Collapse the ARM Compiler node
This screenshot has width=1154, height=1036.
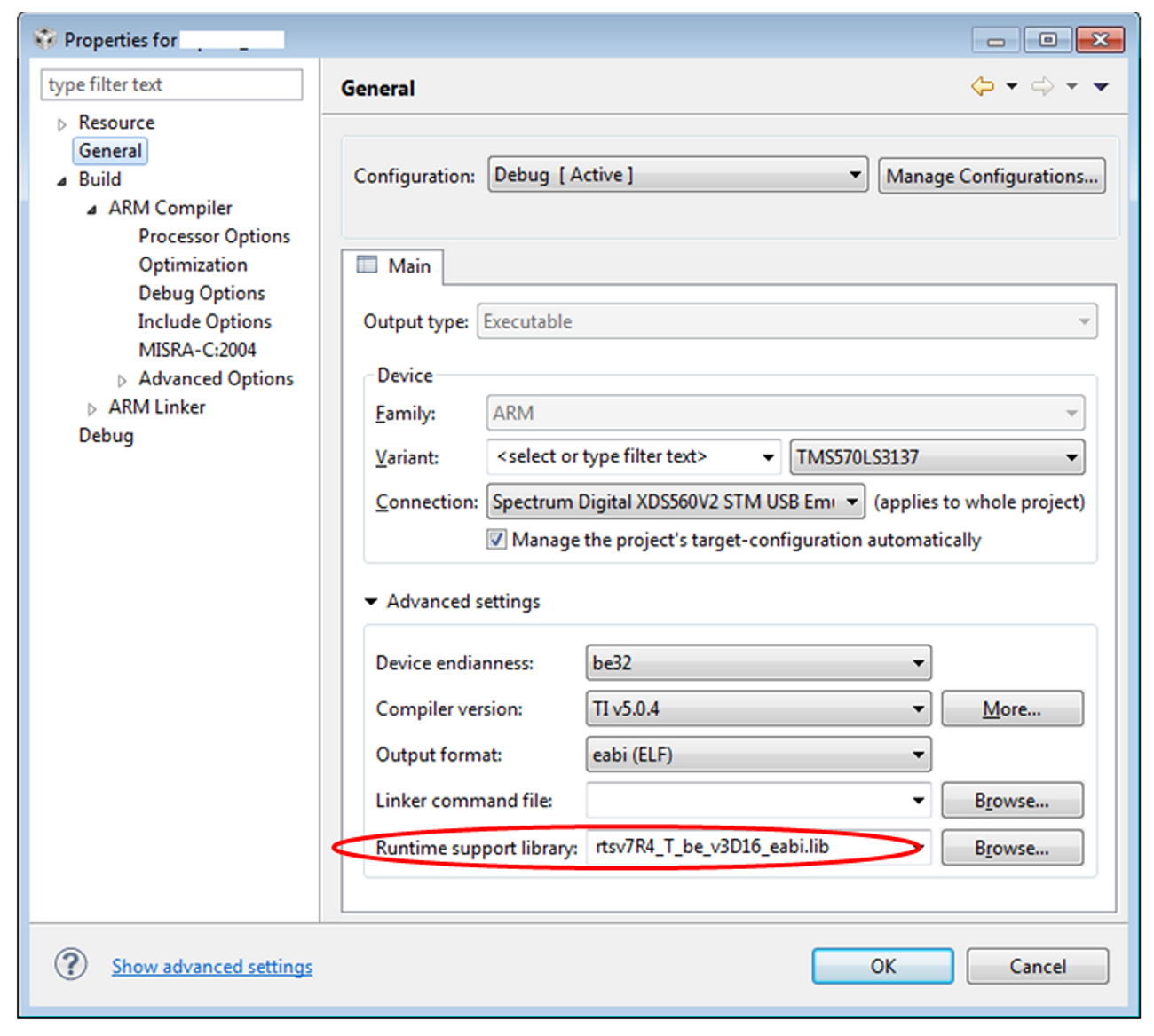pos(91,208)
